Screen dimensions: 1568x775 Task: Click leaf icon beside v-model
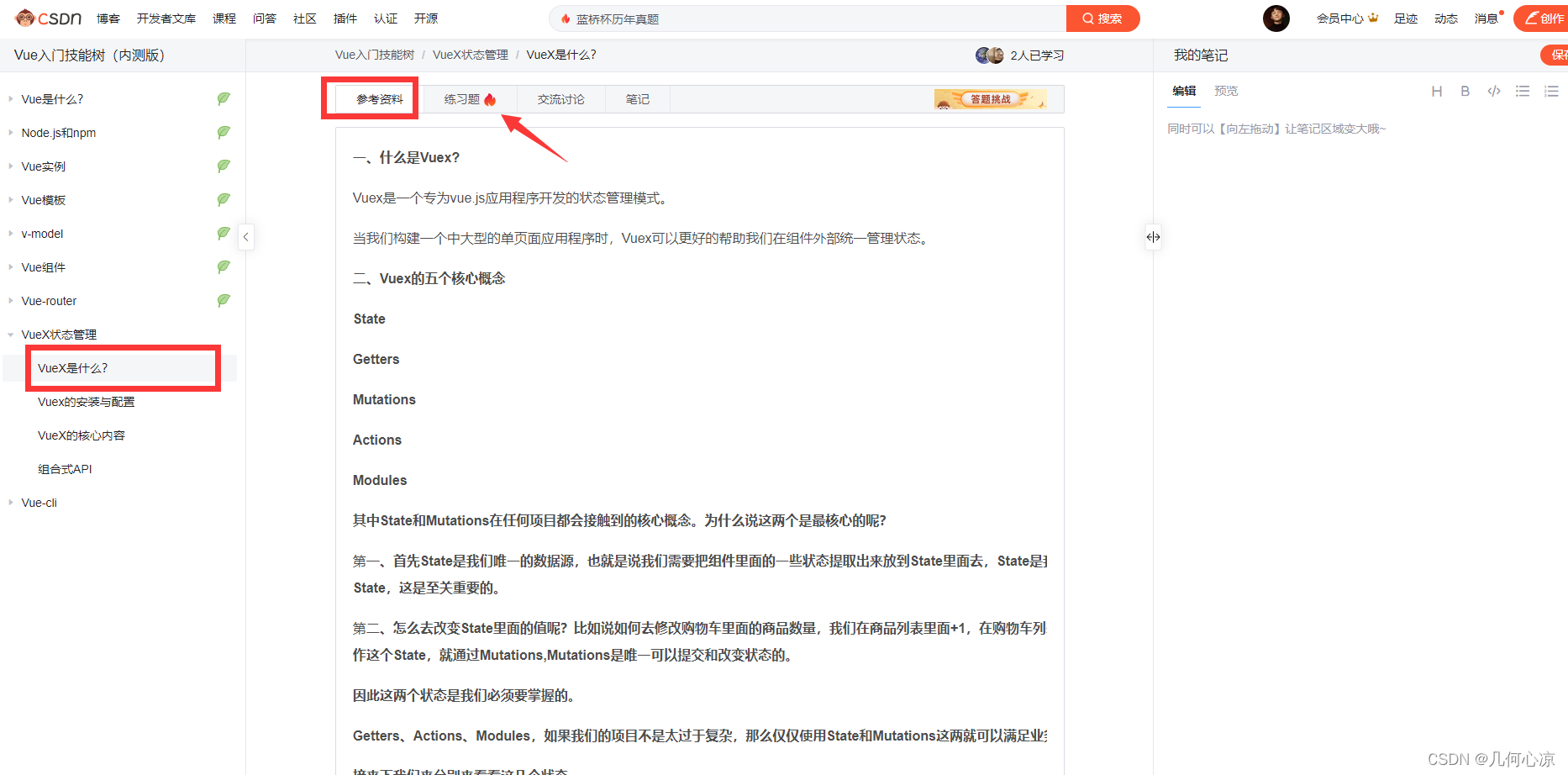point(224,233)
